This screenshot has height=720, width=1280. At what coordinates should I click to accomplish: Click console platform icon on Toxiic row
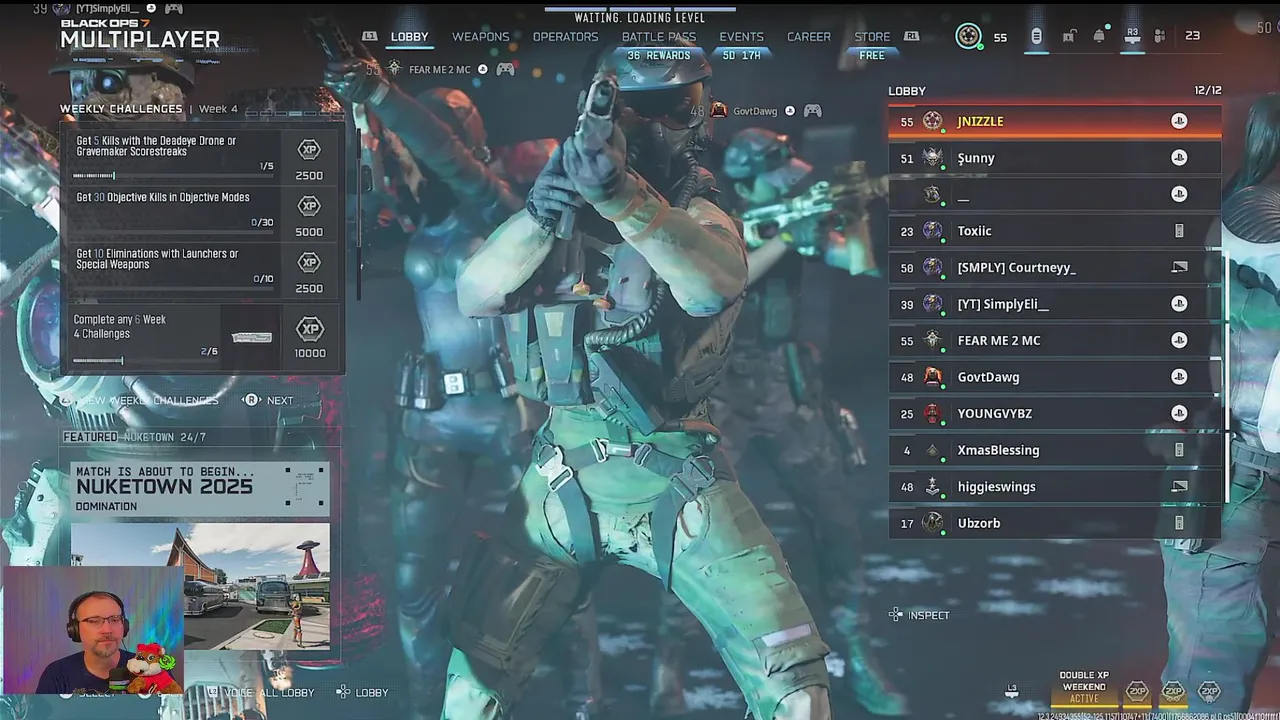click(x=1179, y=231)
